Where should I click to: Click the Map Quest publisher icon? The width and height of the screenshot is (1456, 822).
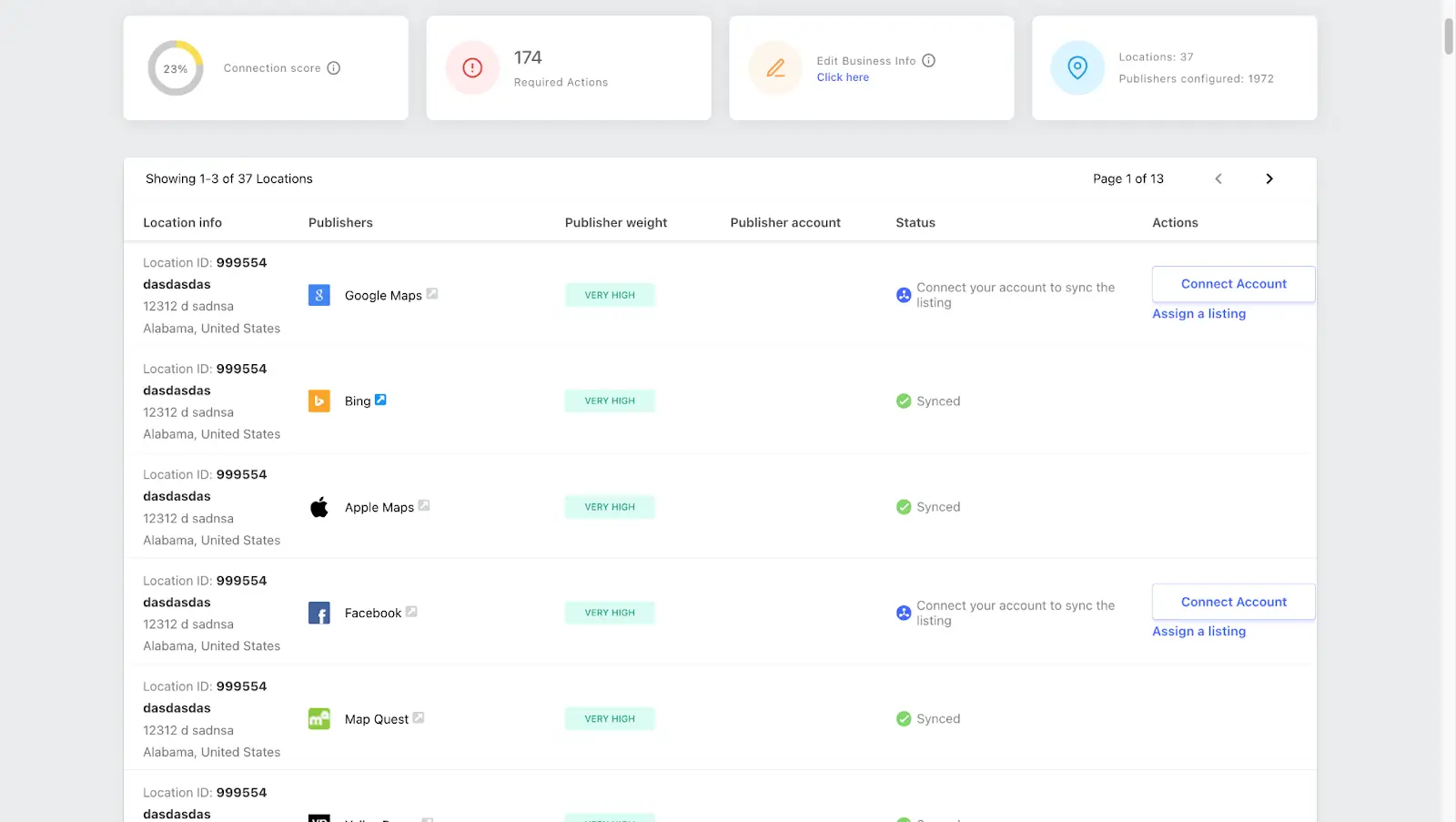[319, 719]
